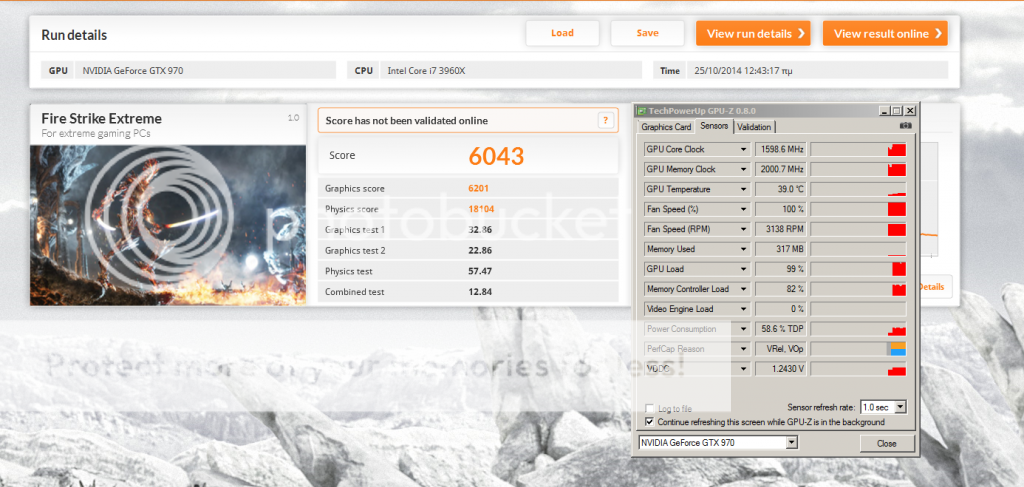Click View run details button
Viewport: 1024px width, 487px height.
tap(752, 33)
